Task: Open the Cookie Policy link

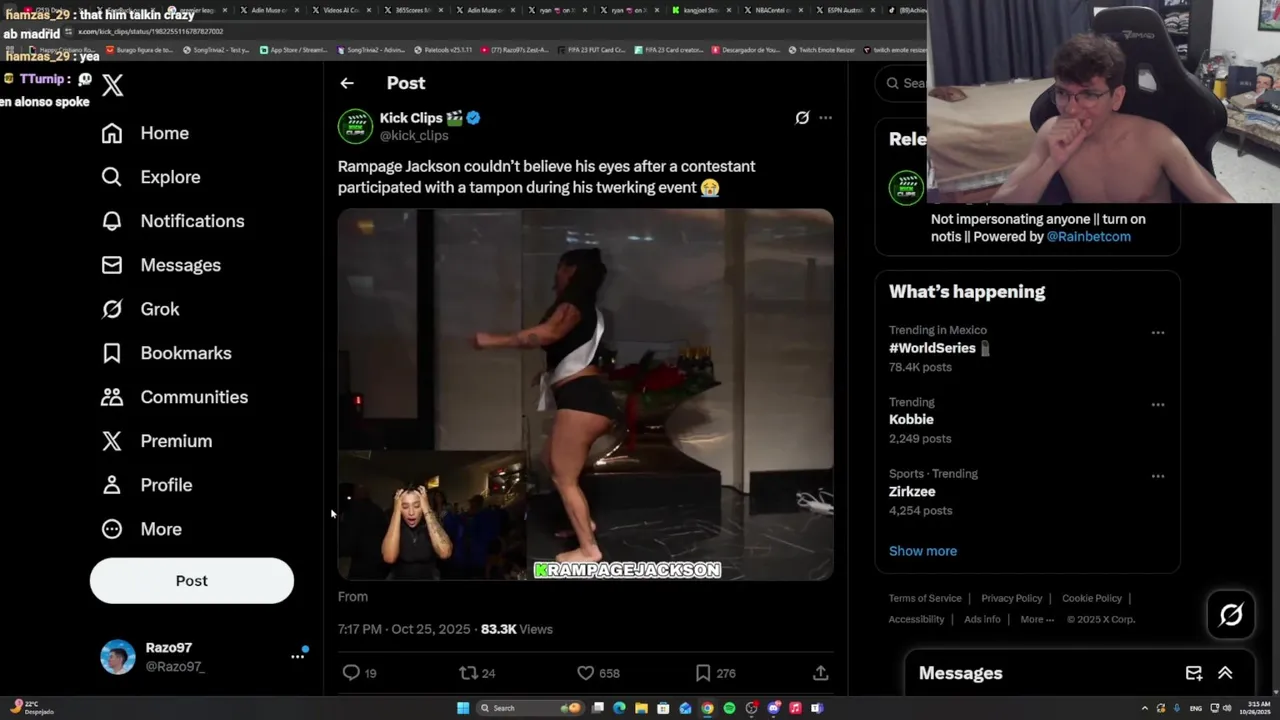Action: click(x=1092, y=598)
